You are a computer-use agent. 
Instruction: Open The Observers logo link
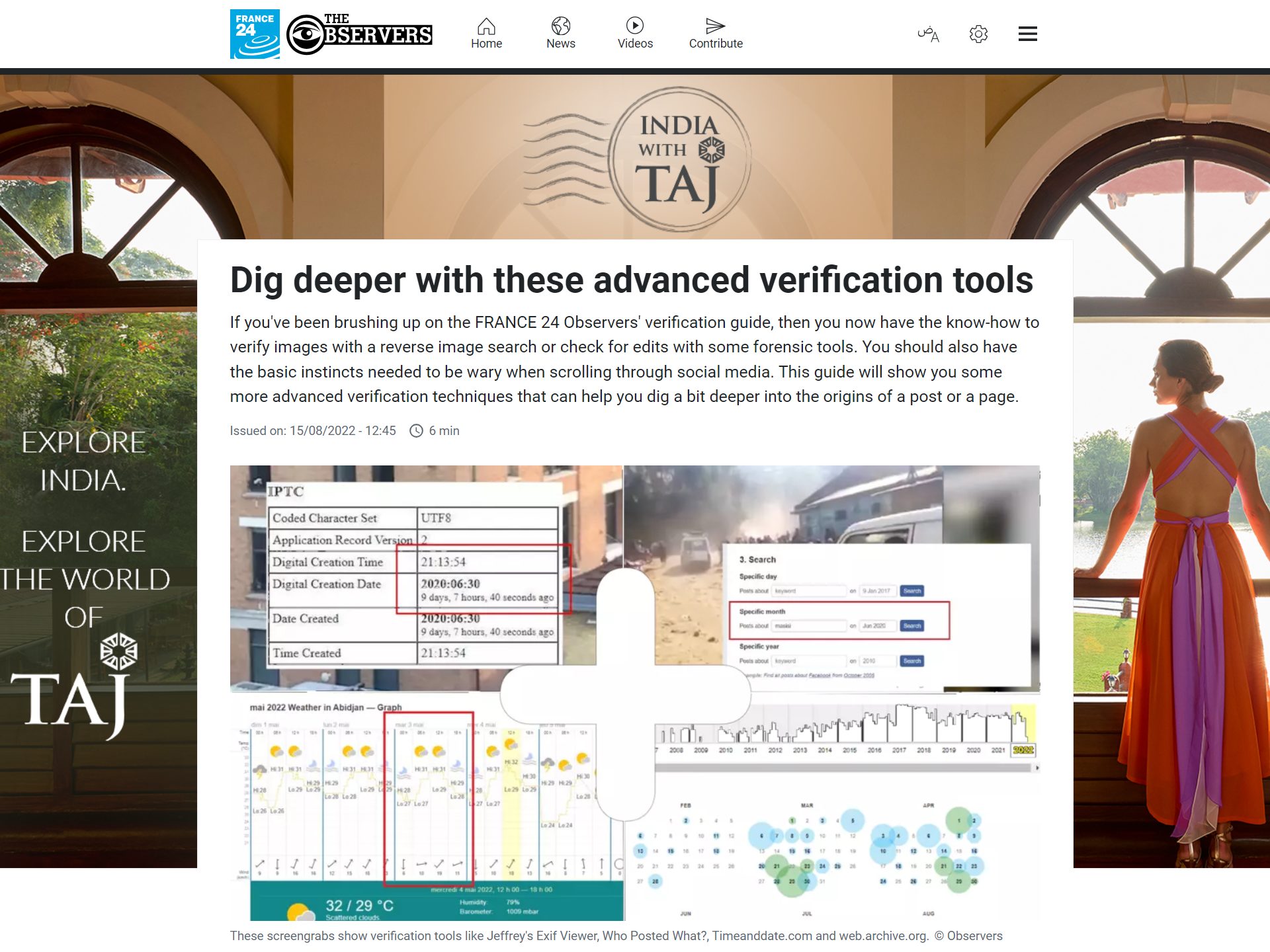[x=359, y=34]
